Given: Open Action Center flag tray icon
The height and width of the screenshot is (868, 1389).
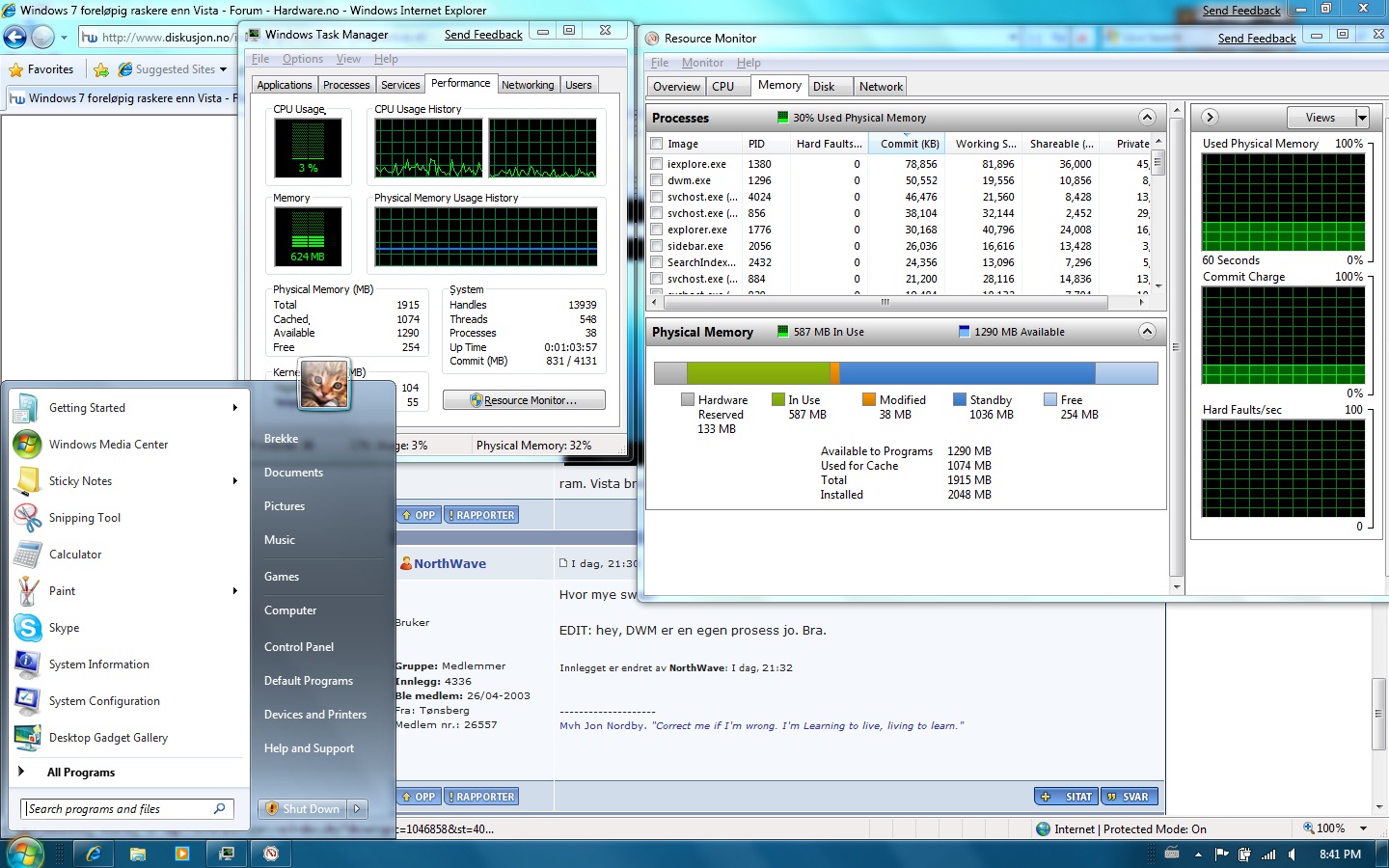Looking at the screenshot, I should point(1221,854).
